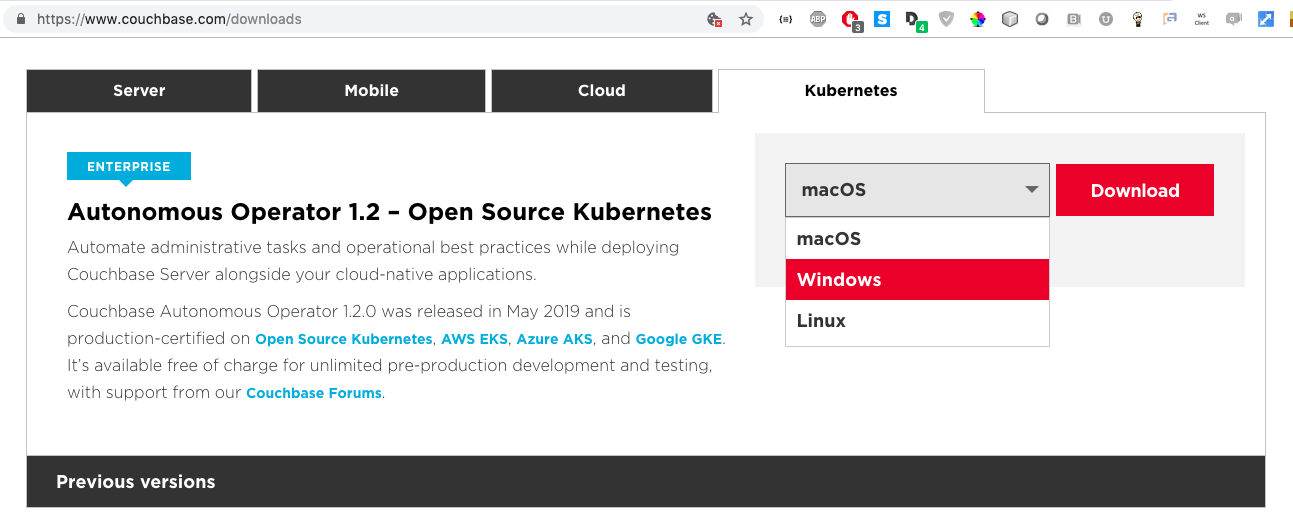Choose macOS from the dropdown list
The image size is (1293, 531).
tap(917, 239)
